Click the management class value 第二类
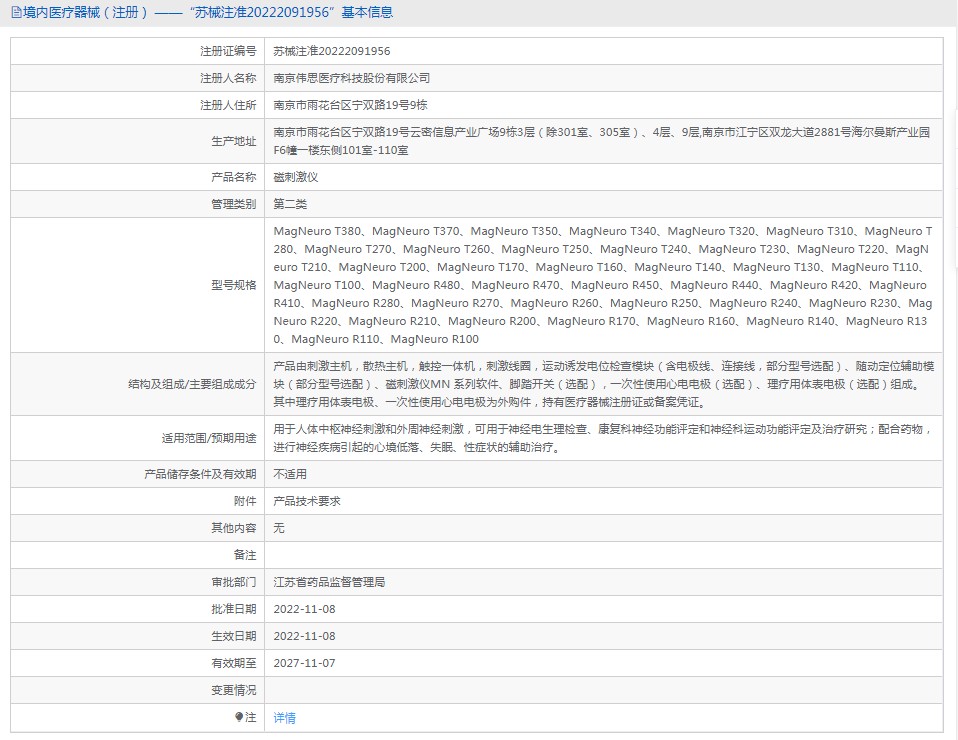 coord(290,204)
